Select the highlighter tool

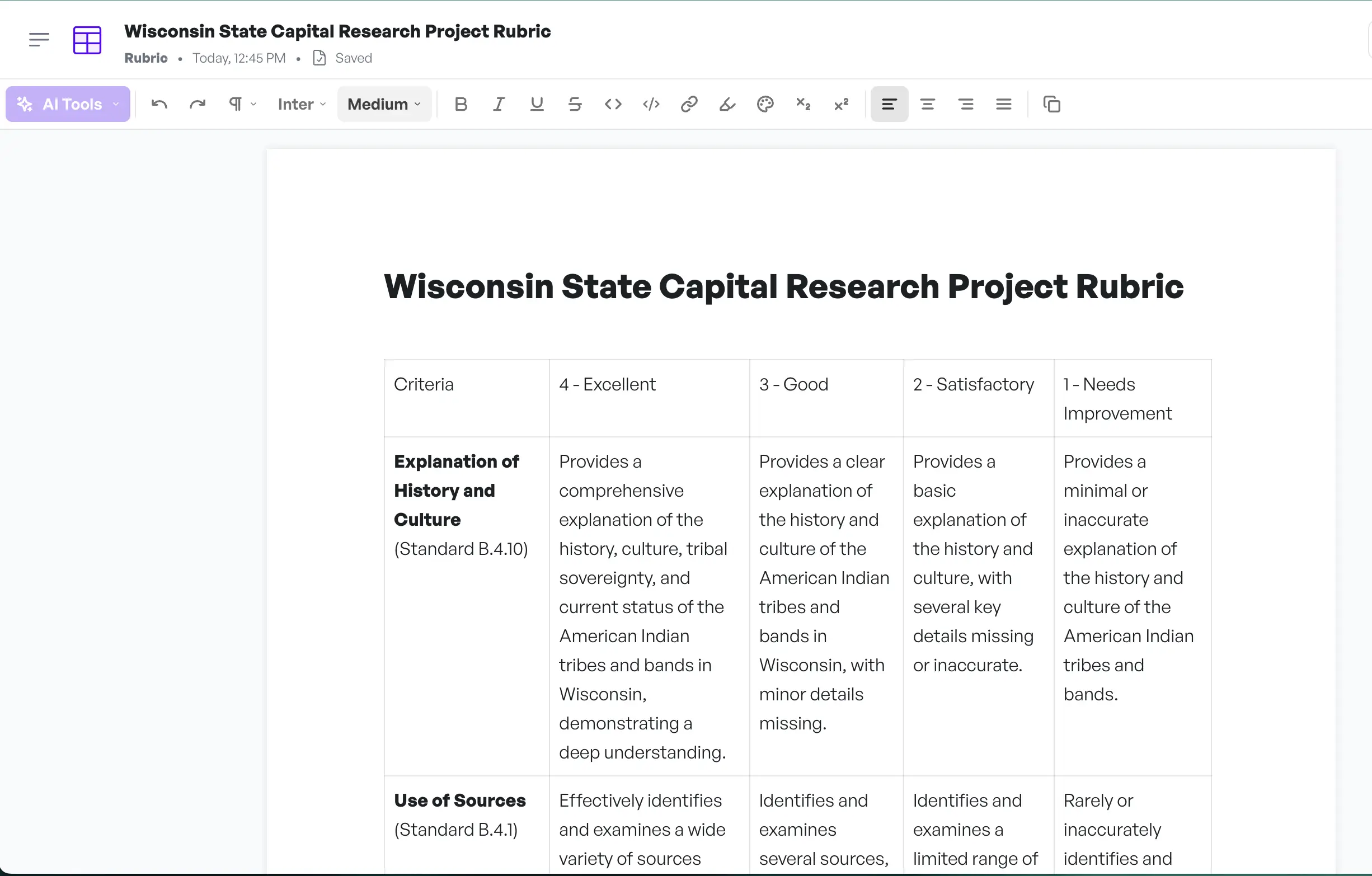coord(727,104)
